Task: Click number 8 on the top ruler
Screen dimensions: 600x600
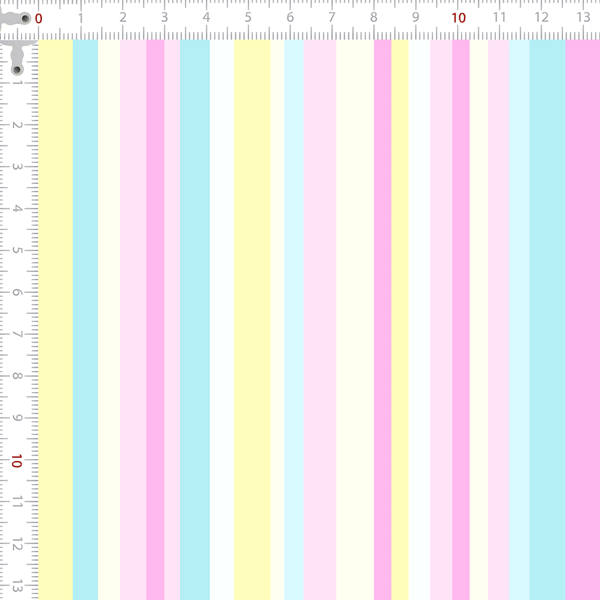Action: pyautogui.click(x=374, y=18)
